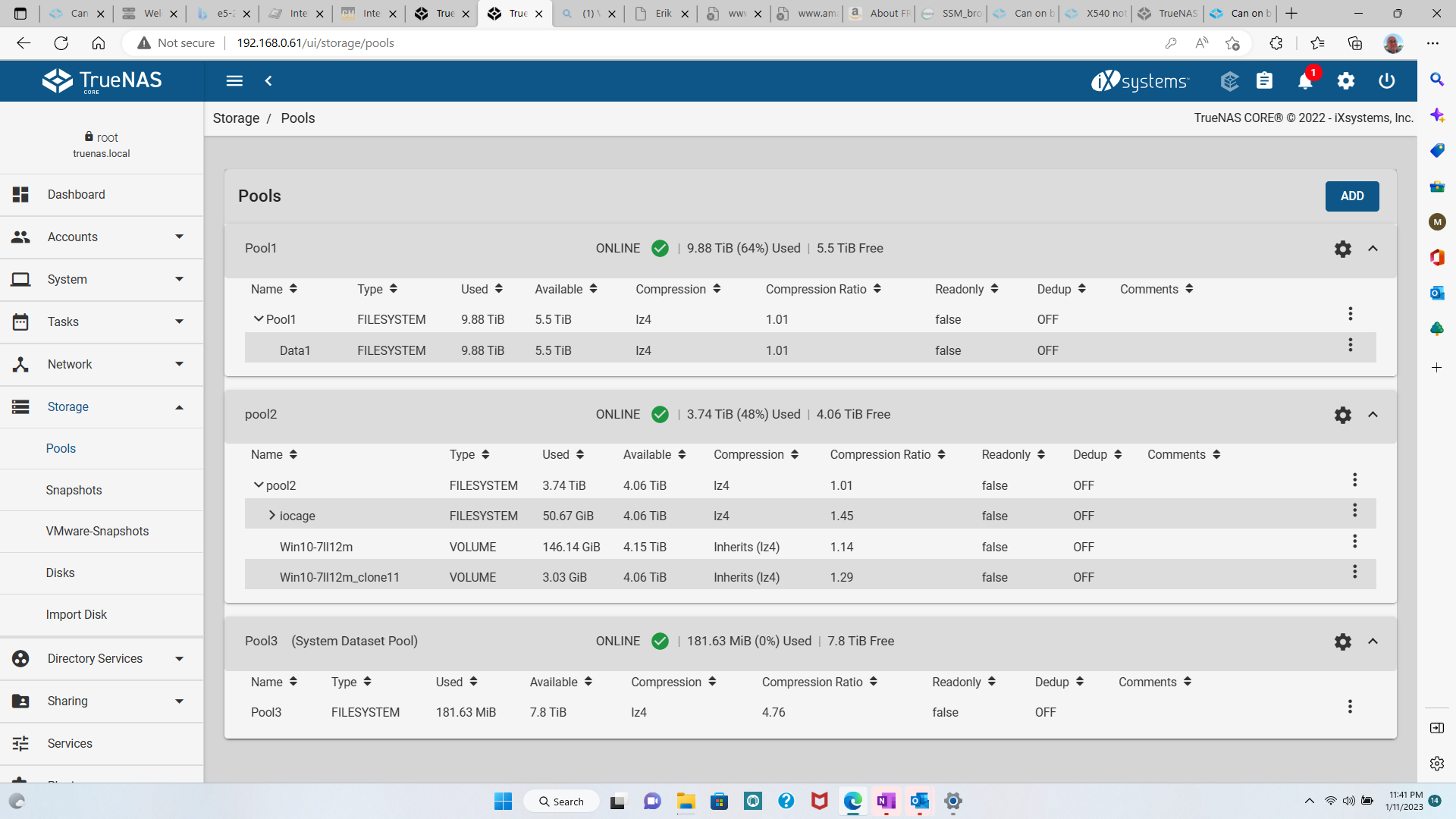Click the ADD pool button

click(x=1352, y=196)
